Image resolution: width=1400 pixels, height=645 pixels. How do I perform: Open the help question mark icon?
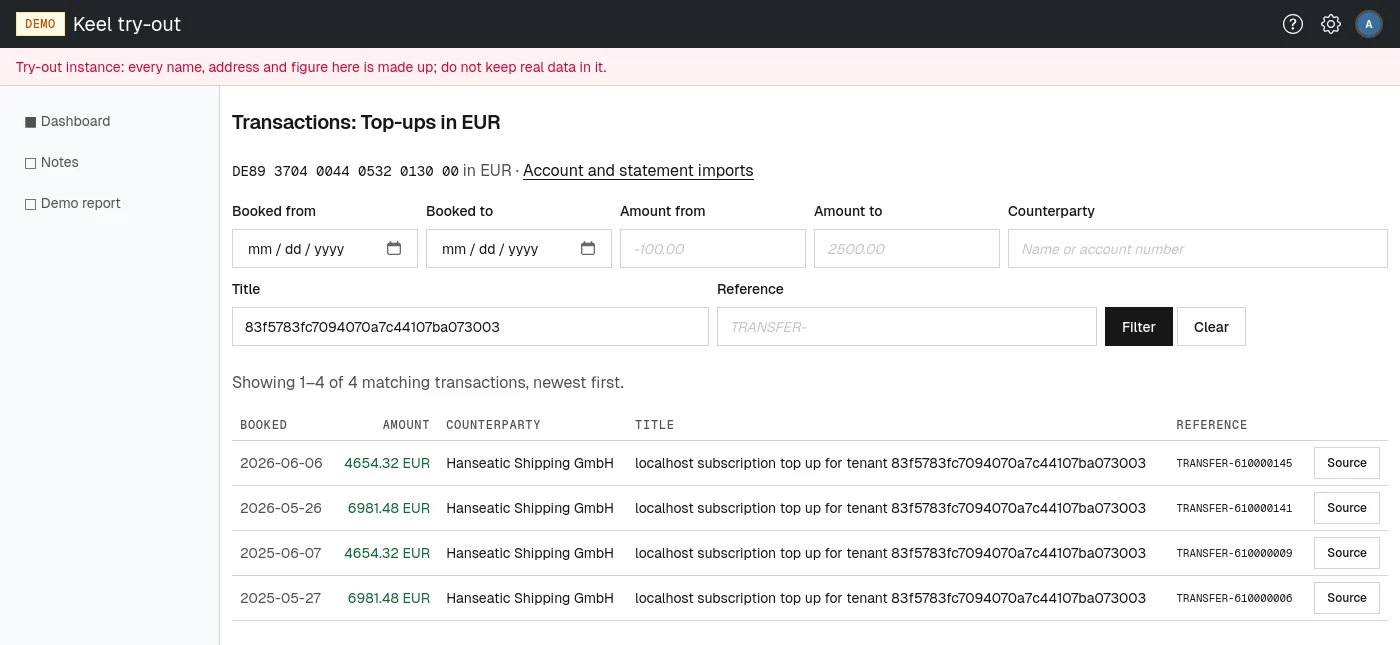click(x=1293, y=24)
